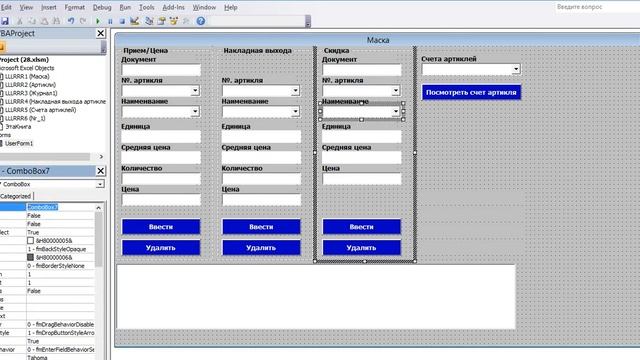Open the Add-Ins menu
The height and width of the screenshot is (360, 640).
tap(173, 7)
